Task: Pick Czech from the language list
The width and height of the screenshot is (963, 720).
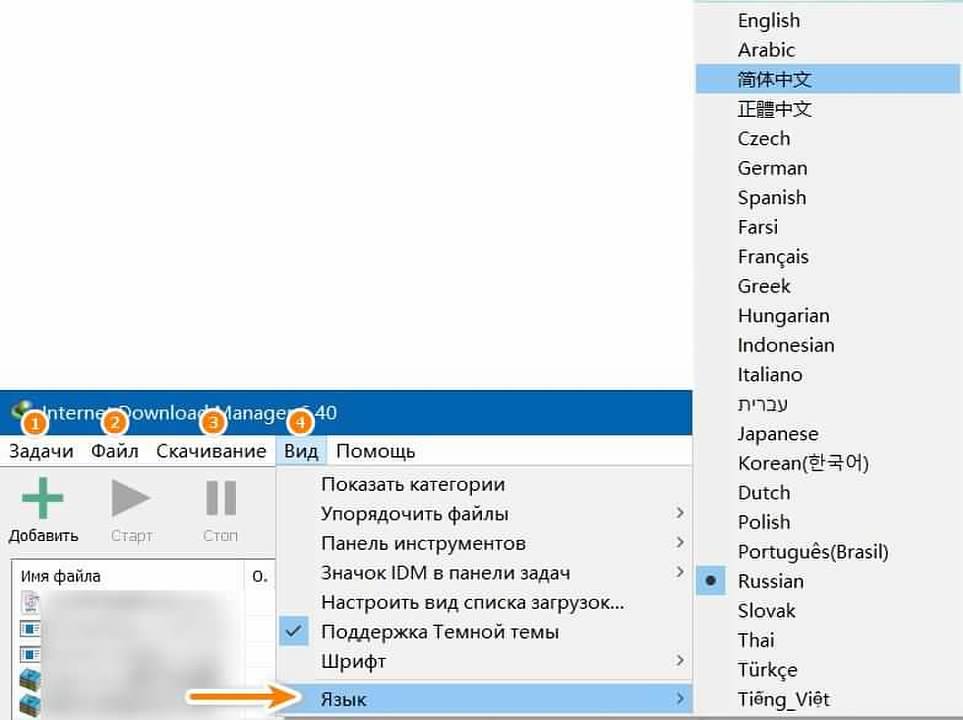Action: 828,138
